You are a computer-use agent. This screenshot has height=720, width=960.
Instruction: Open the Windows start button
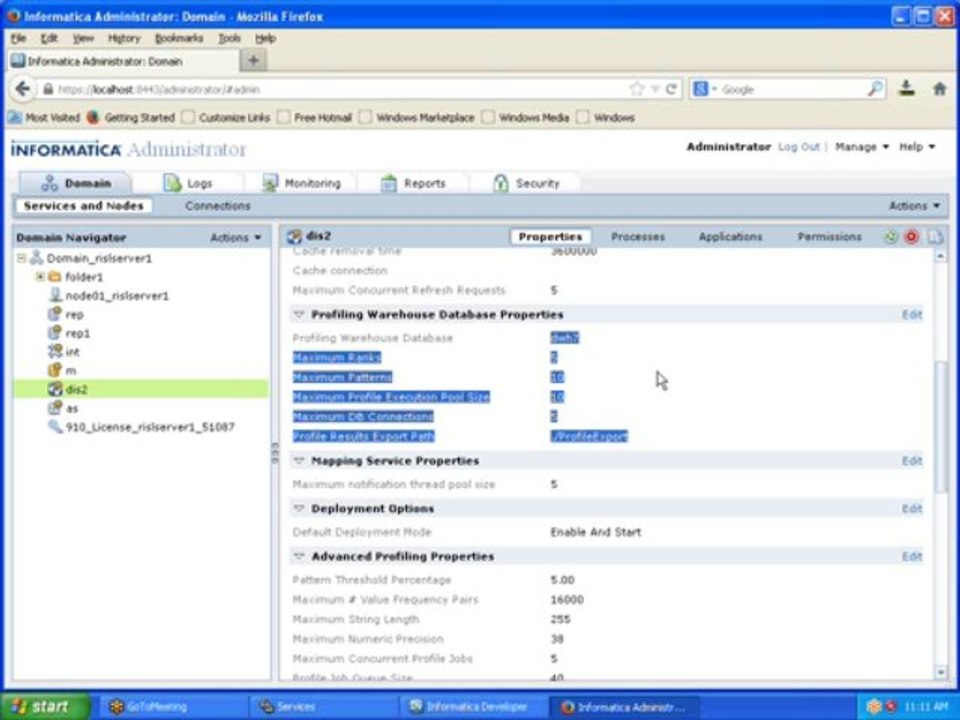43,707
